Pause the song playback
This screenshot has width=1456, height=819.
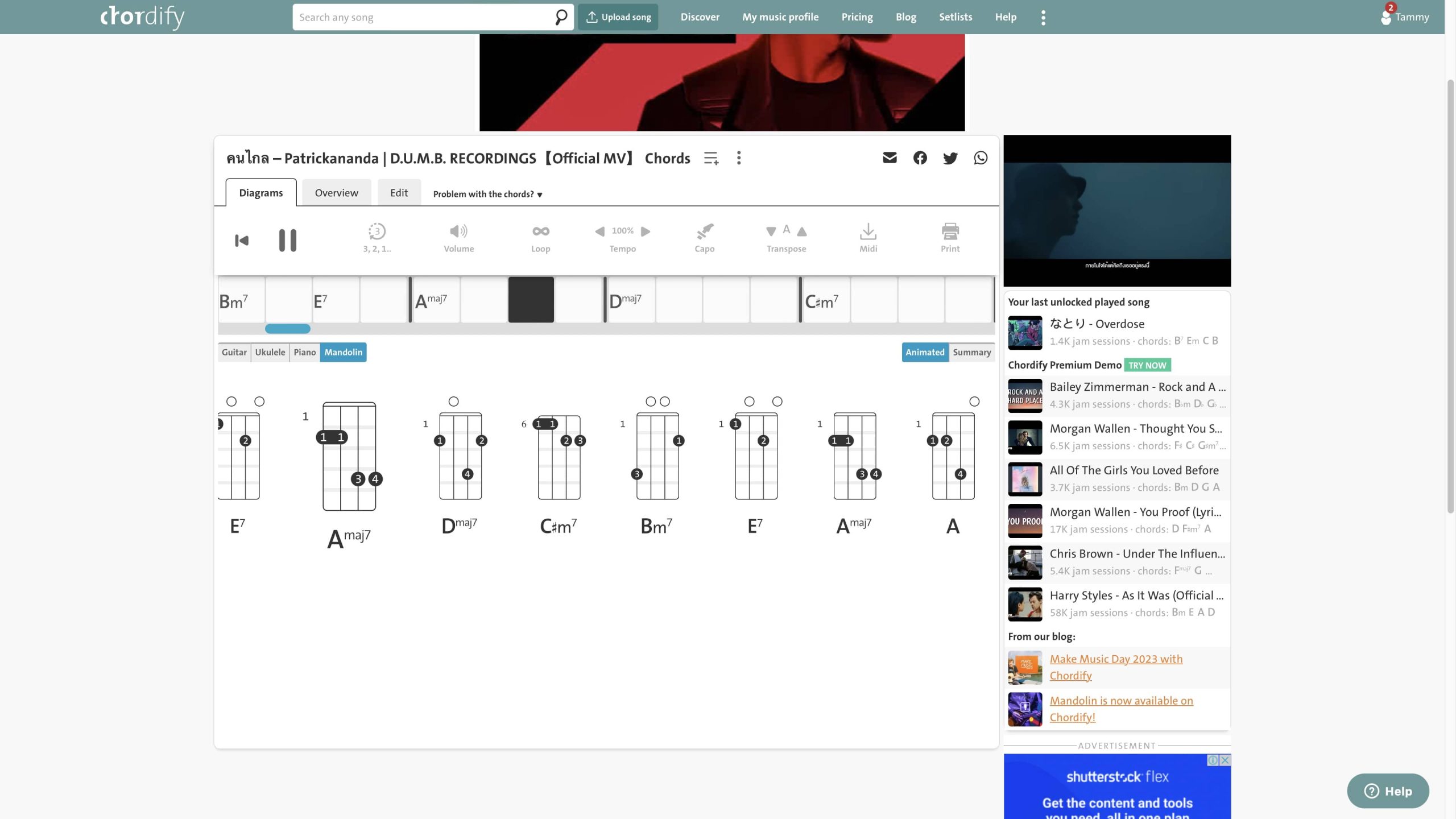pos(287,240)
